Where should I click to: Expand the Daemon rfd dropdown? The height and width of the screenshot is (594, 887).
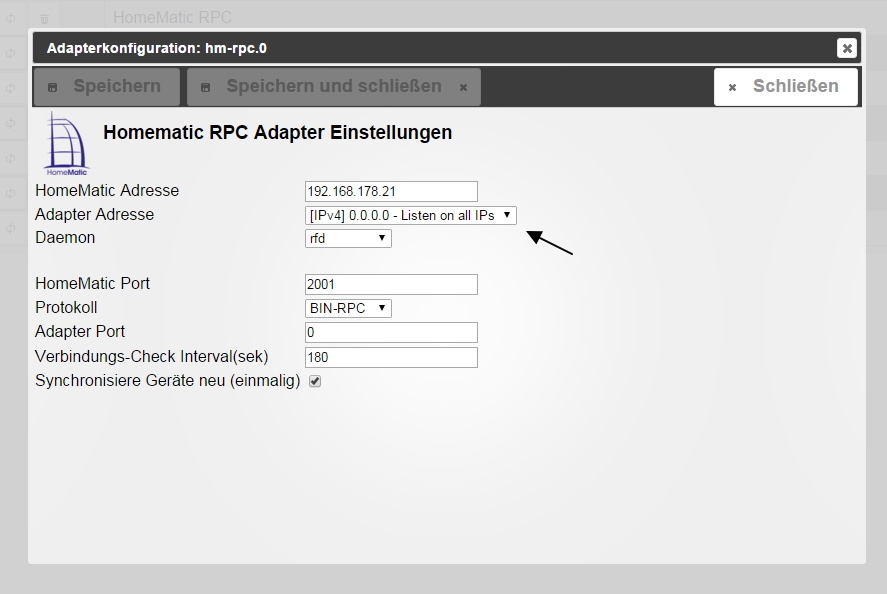point(348,238)
